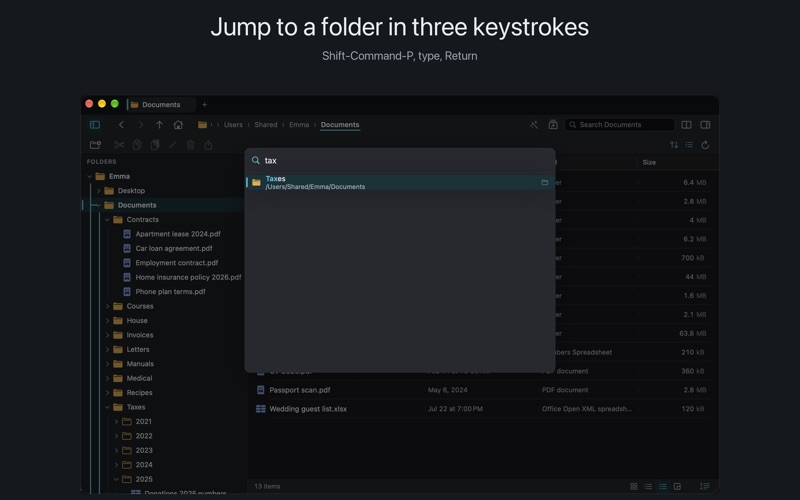Switch to icon grid view
This screenshot has height=500, width=800.
click(634, 486)
